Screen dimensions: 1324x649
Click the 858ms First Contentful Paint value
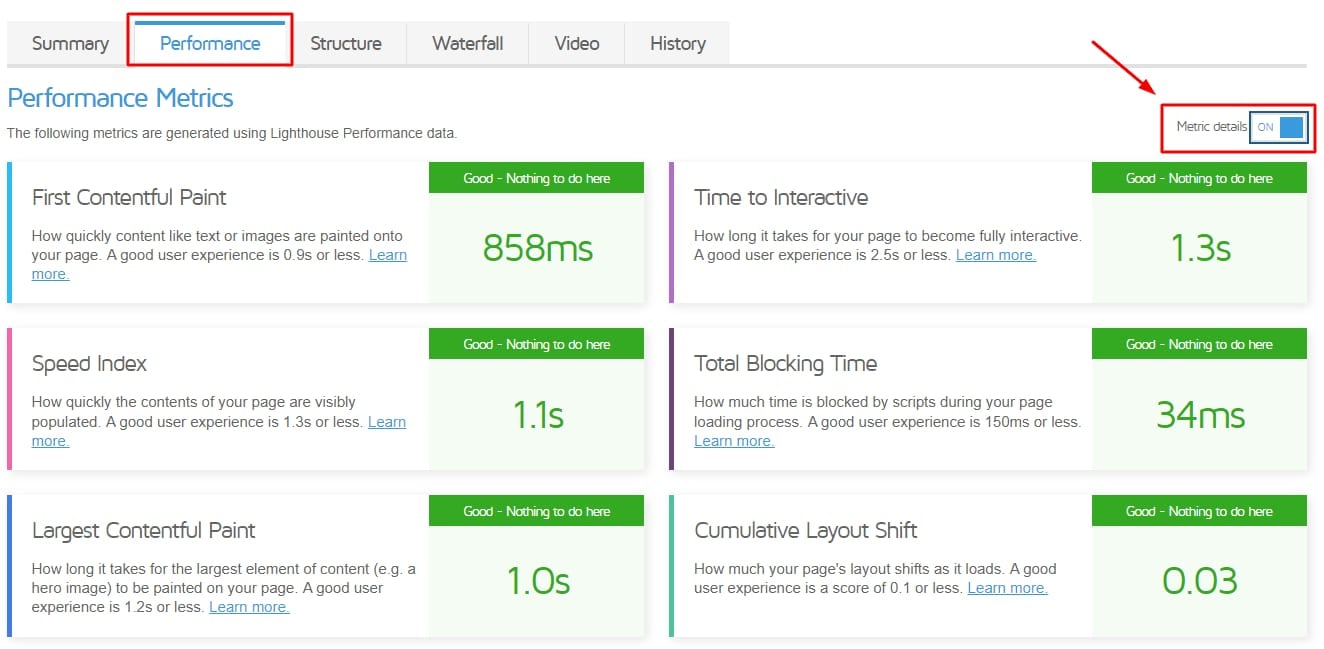537,248
